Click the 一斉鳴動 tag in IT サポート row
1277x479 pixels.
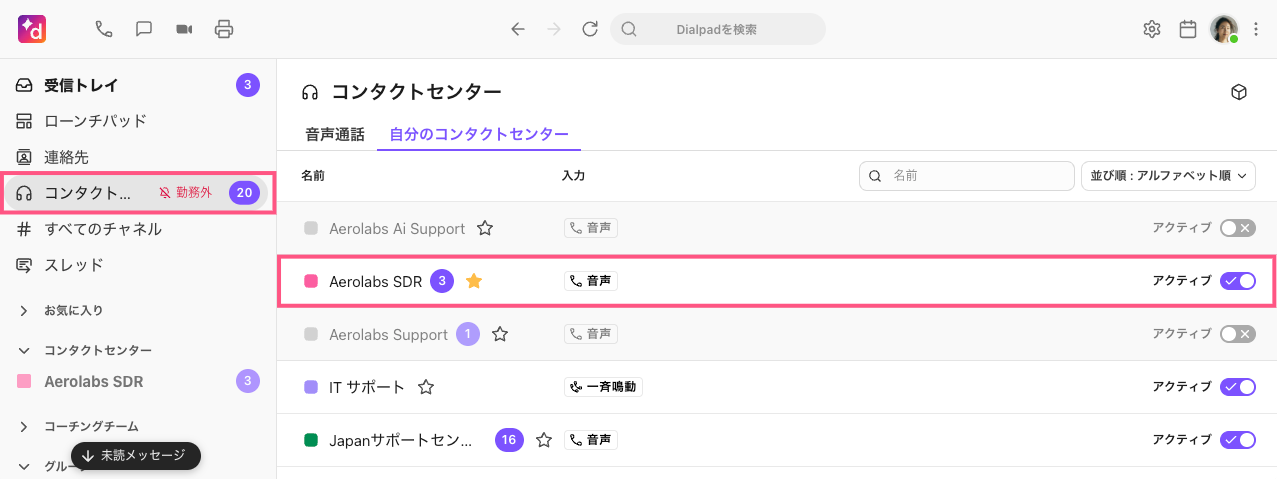[603, 386]
